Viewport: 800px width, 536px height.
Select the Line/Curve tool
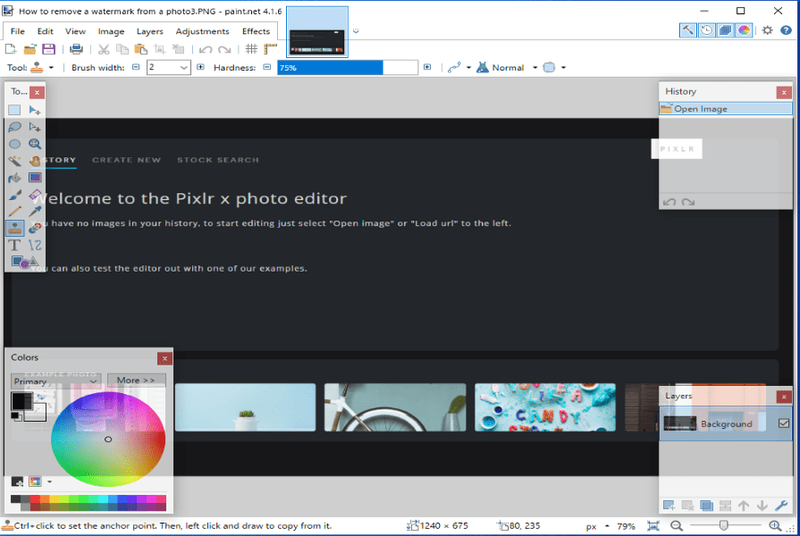[x=35, y=245]
